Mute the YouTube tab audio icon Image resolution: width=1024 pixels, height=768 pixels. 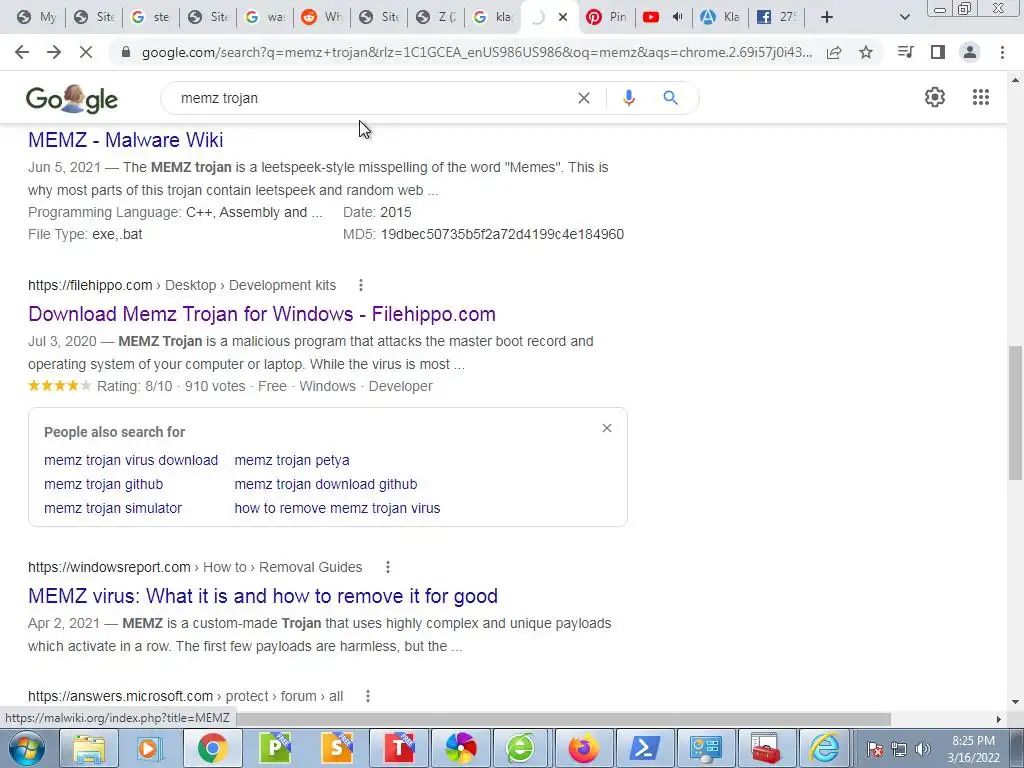[x=677, y=17]
